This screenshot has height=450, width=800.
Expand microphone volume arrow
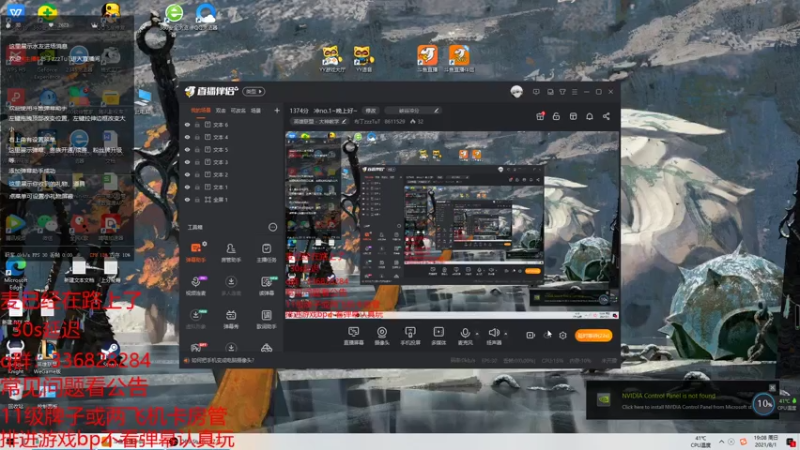(x=477, y=334)
